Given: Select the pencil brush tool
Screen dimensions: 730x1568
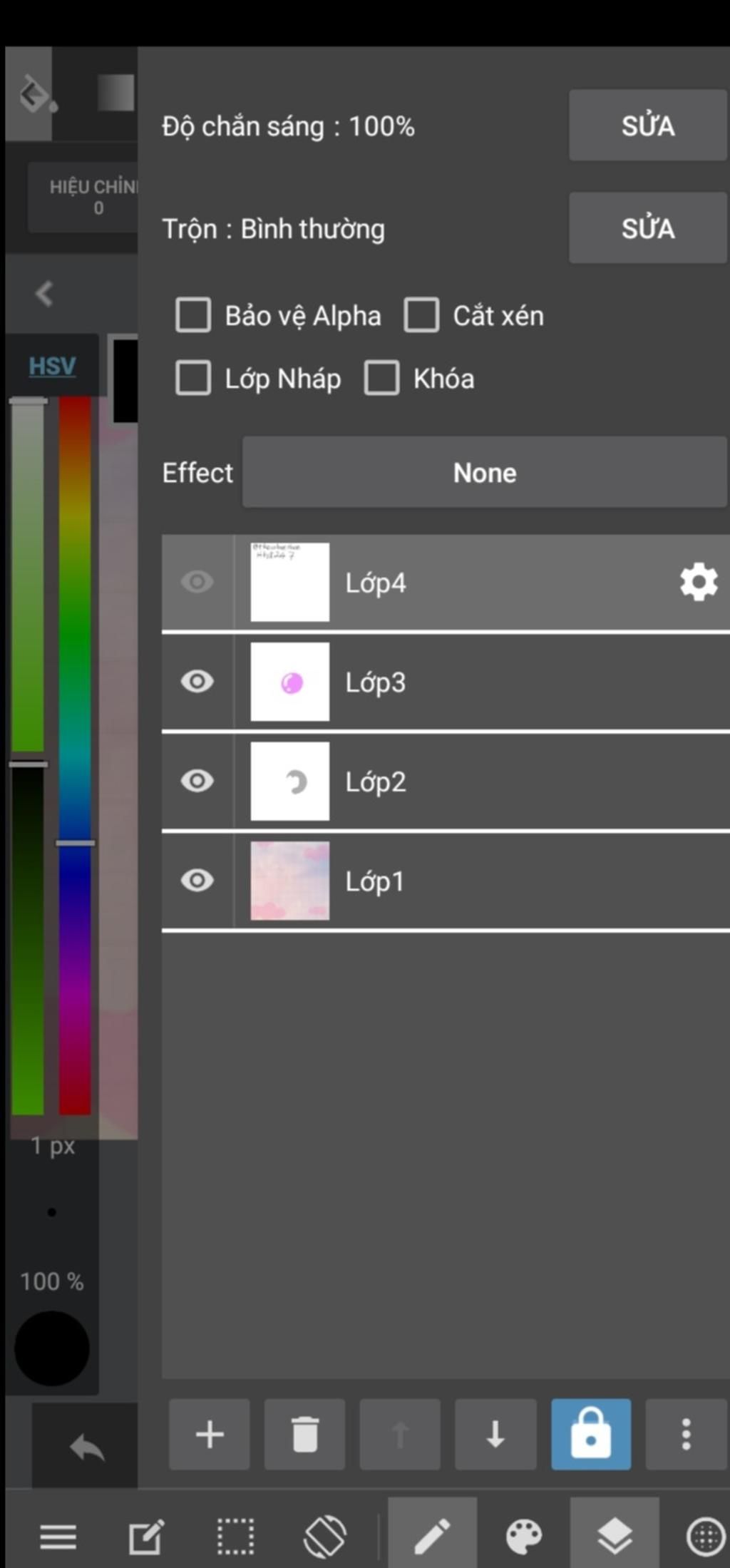Looking at the screenshot, I should pyautogui.click(x=432, y=1535).
